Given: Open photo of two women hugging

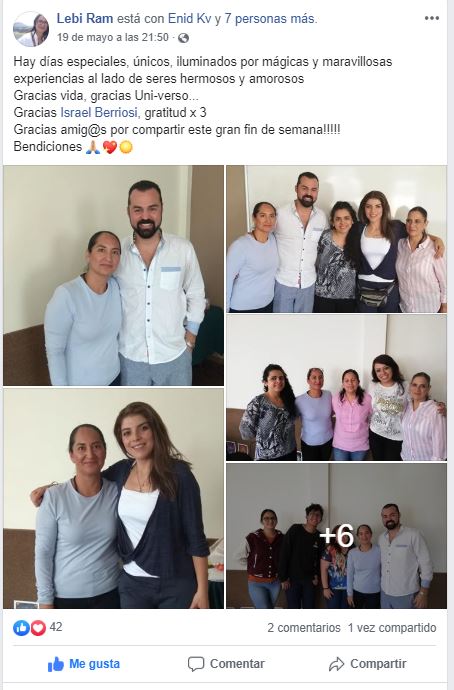Looking at the screenshot, I should pos(114,499).
